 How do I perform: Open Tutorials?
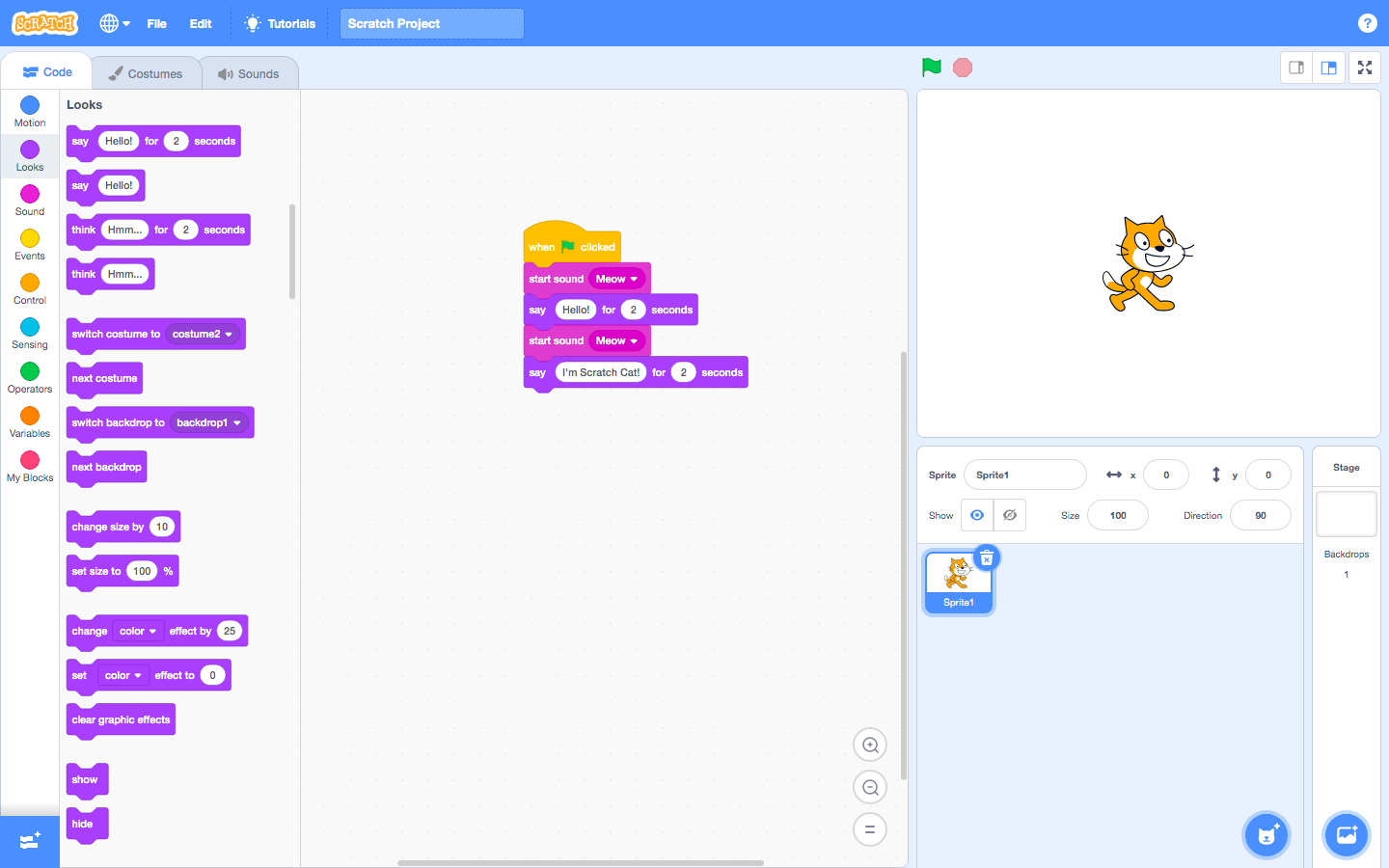pos(281,23)
